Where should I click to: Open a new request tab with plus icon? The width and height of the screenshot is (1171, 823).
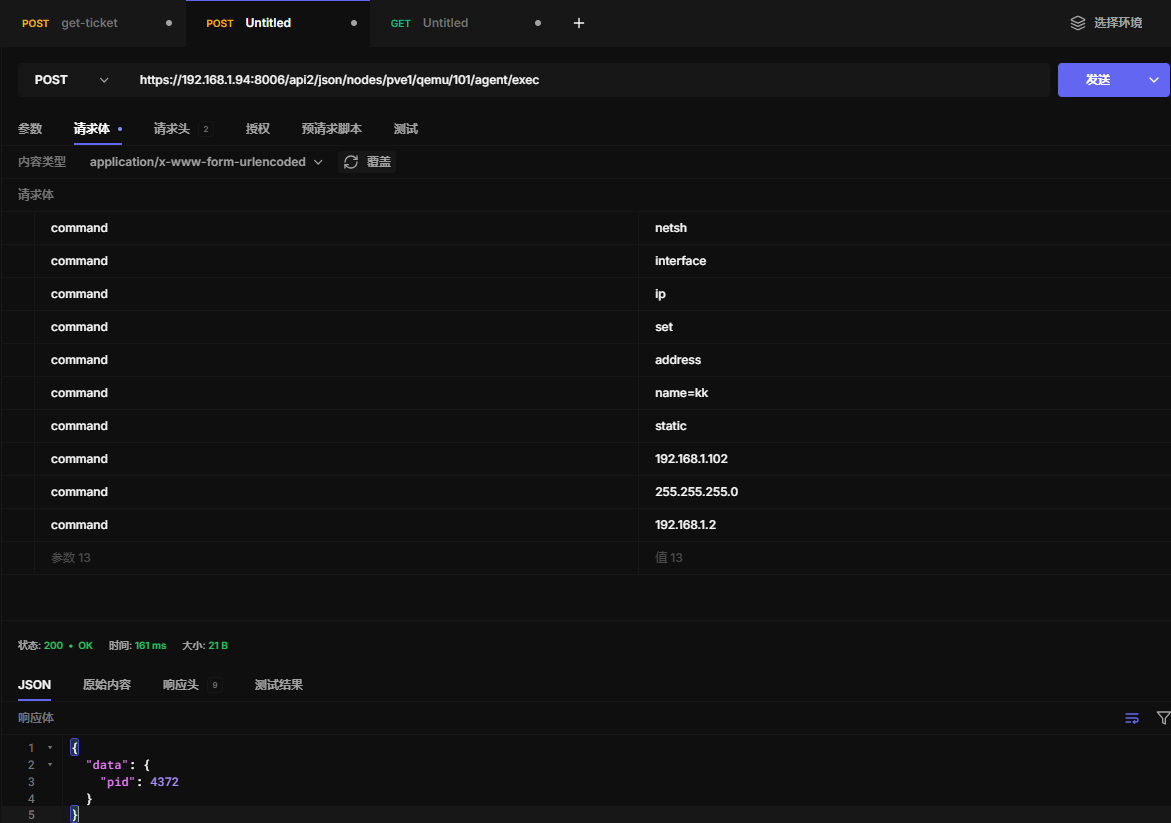578,23
